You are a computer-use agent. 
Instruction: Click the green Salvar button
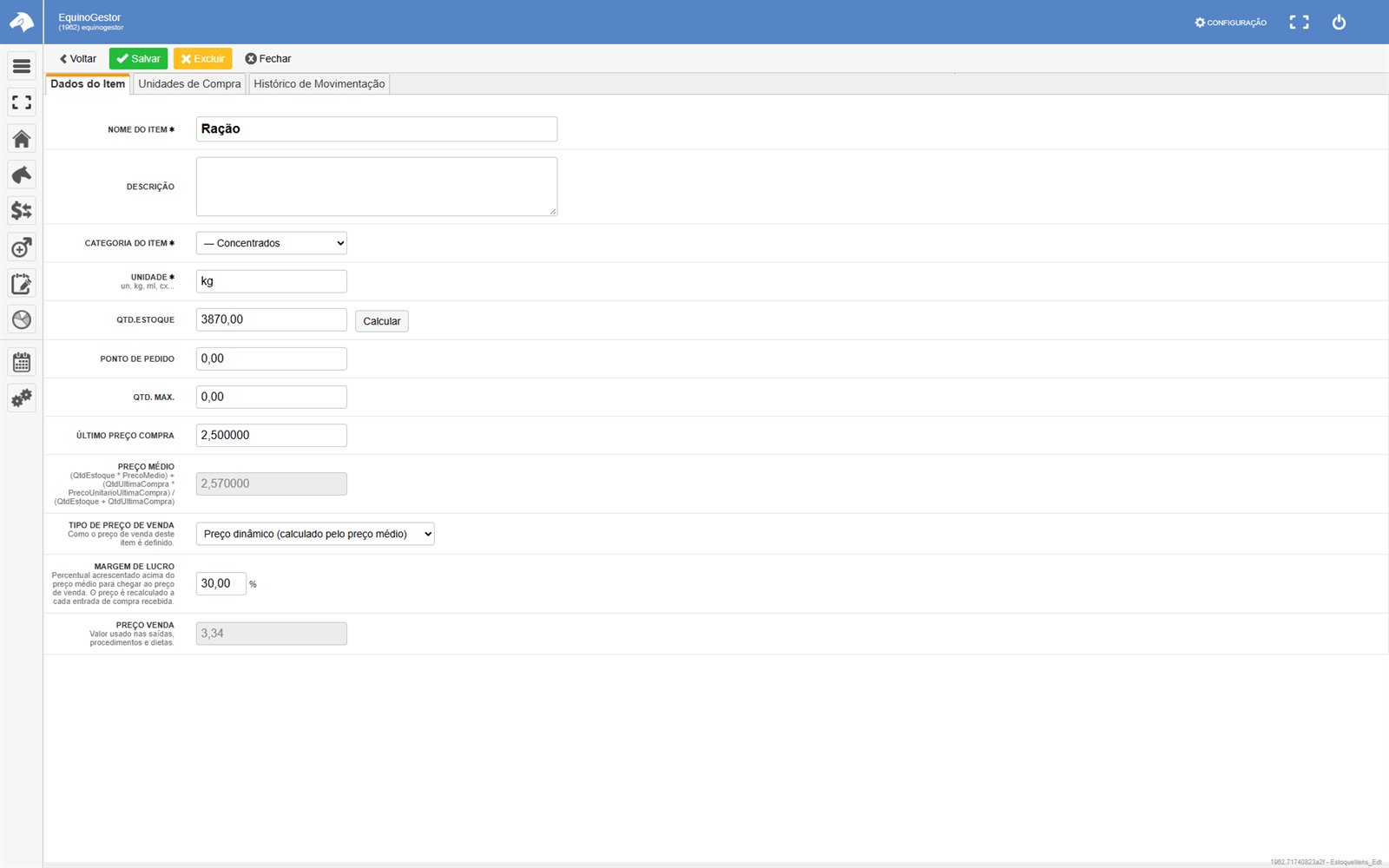(x=138, y=59)
